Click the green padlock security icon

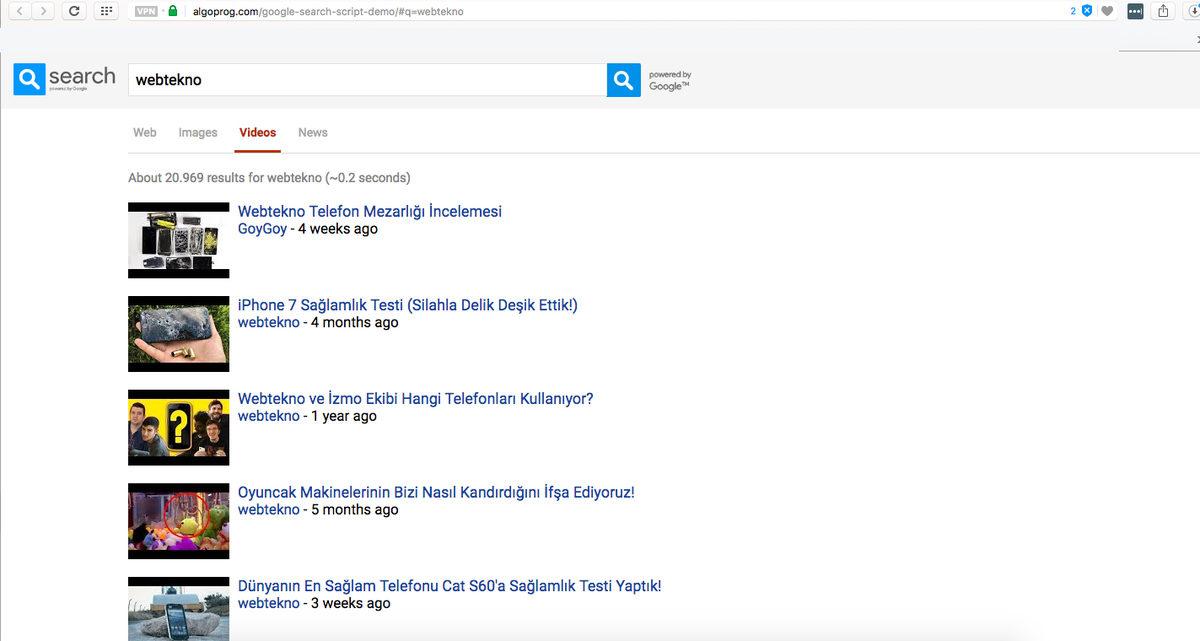pos(172,11)
